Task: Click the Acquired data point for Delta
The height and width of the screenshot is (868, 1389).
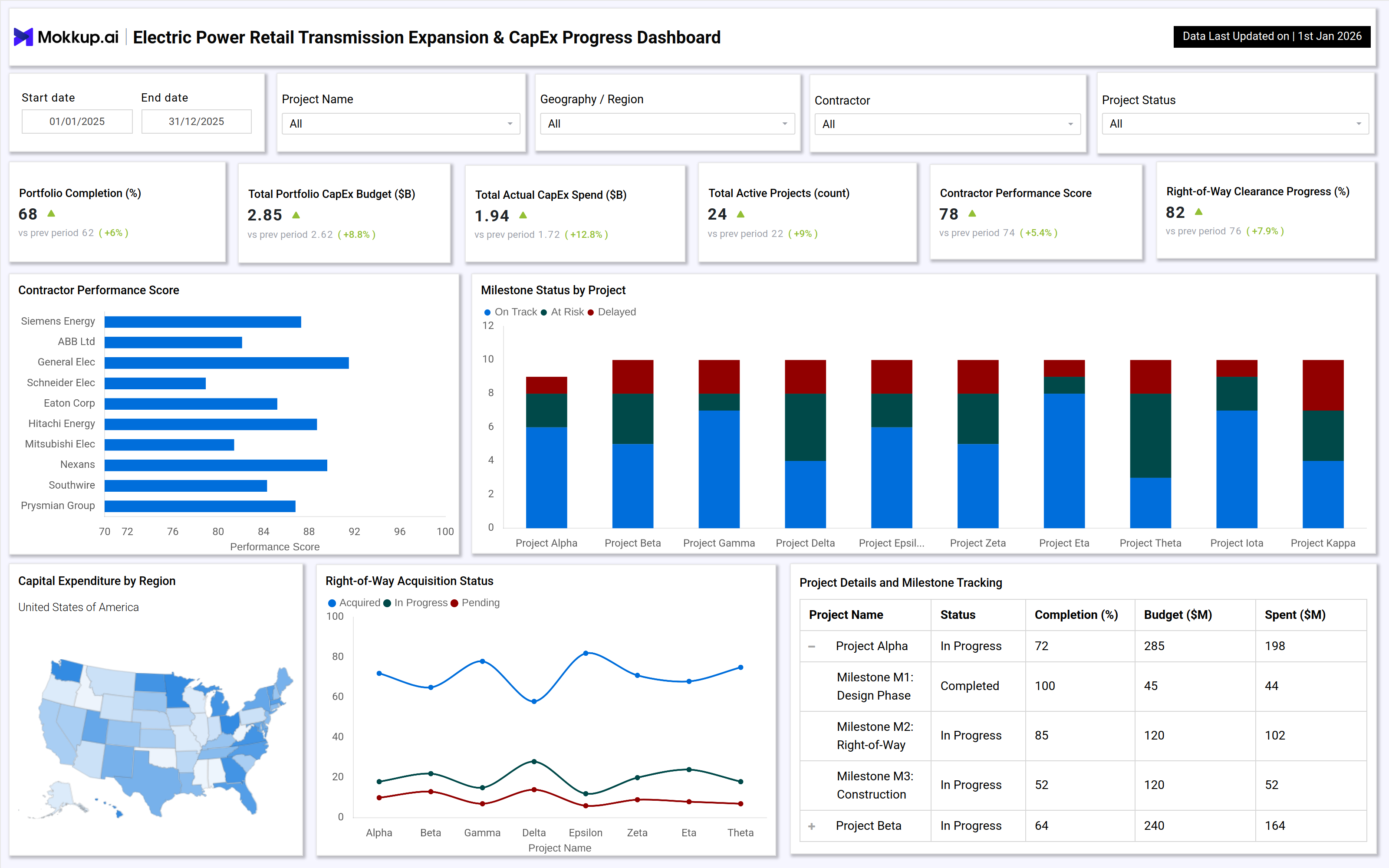Action: pyautogui.click(x=534, y=701)
